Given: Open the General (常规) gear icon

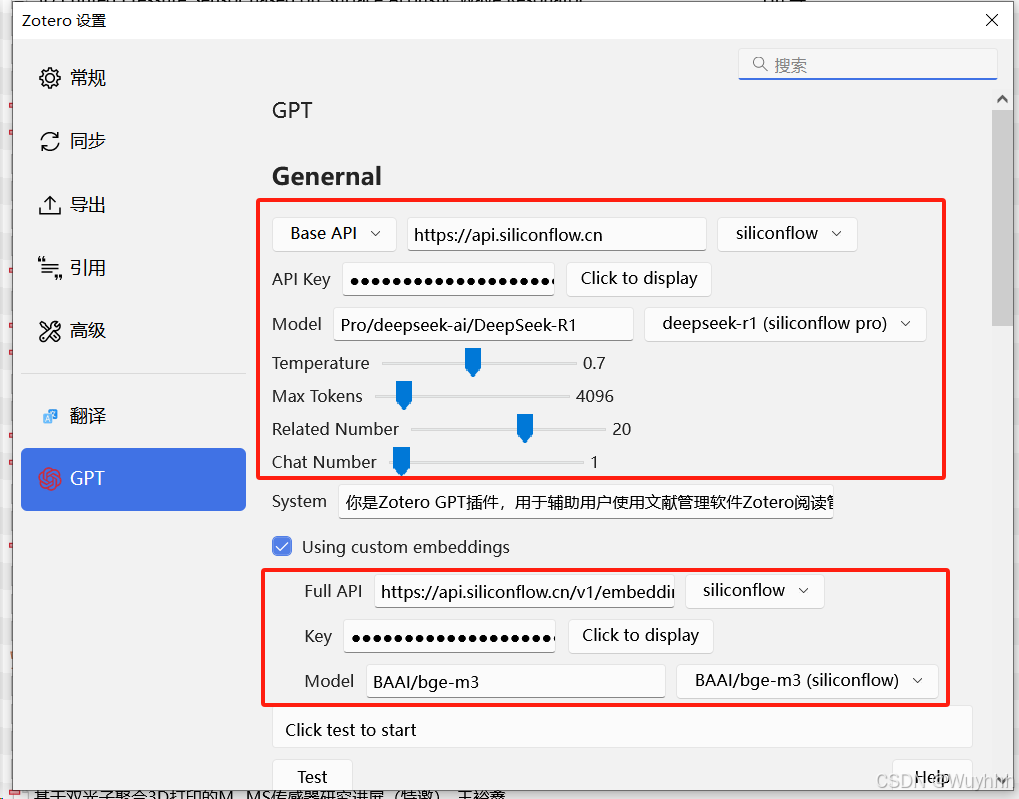Looking at the screenshot, I should (50, 78).
